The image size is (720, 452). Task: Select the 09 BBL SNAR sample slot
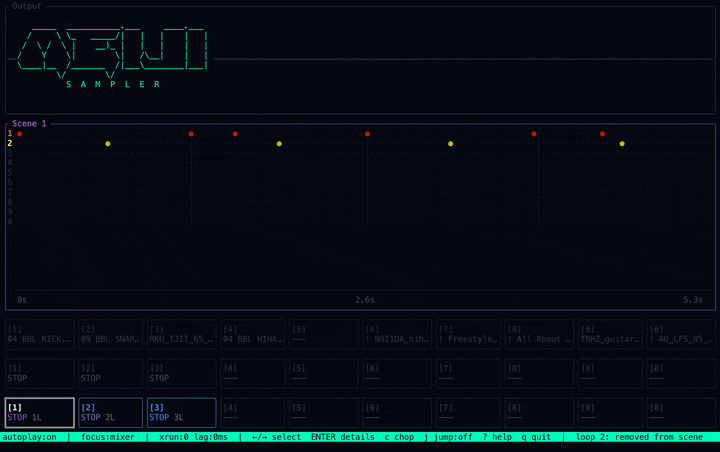(110, 334)
